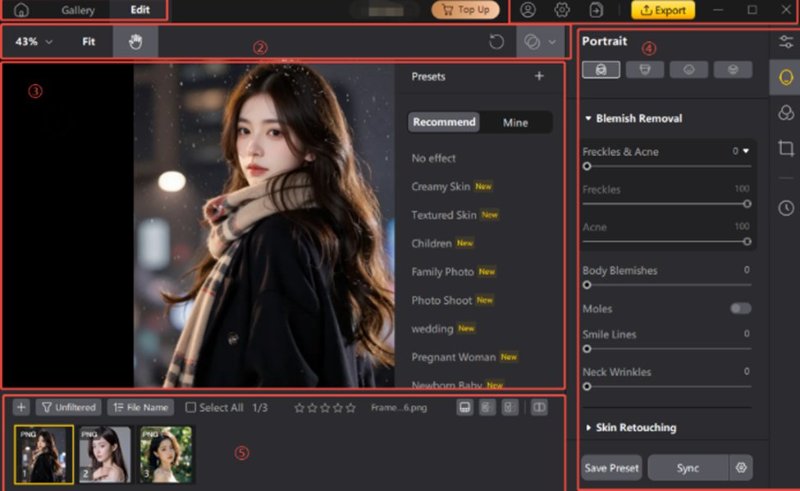Select the third Portrait category icon
Screen dimensions: 800x491
689,69
